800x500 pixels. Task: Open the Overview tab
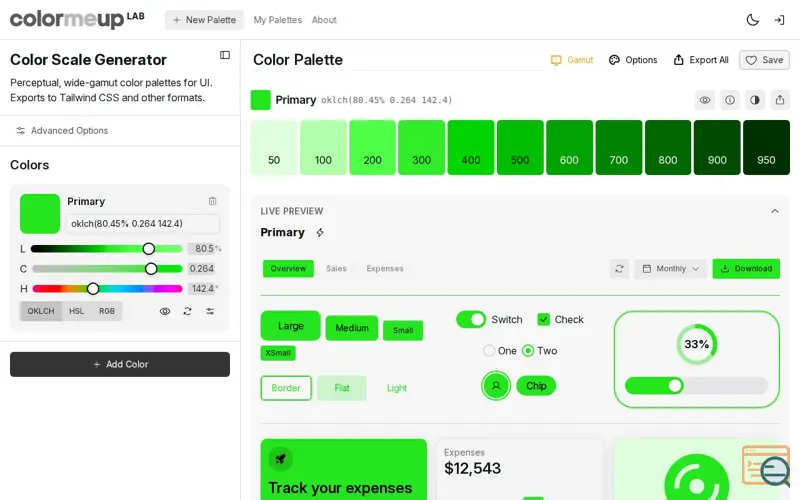pyautogui.click(x=288, y=268)
